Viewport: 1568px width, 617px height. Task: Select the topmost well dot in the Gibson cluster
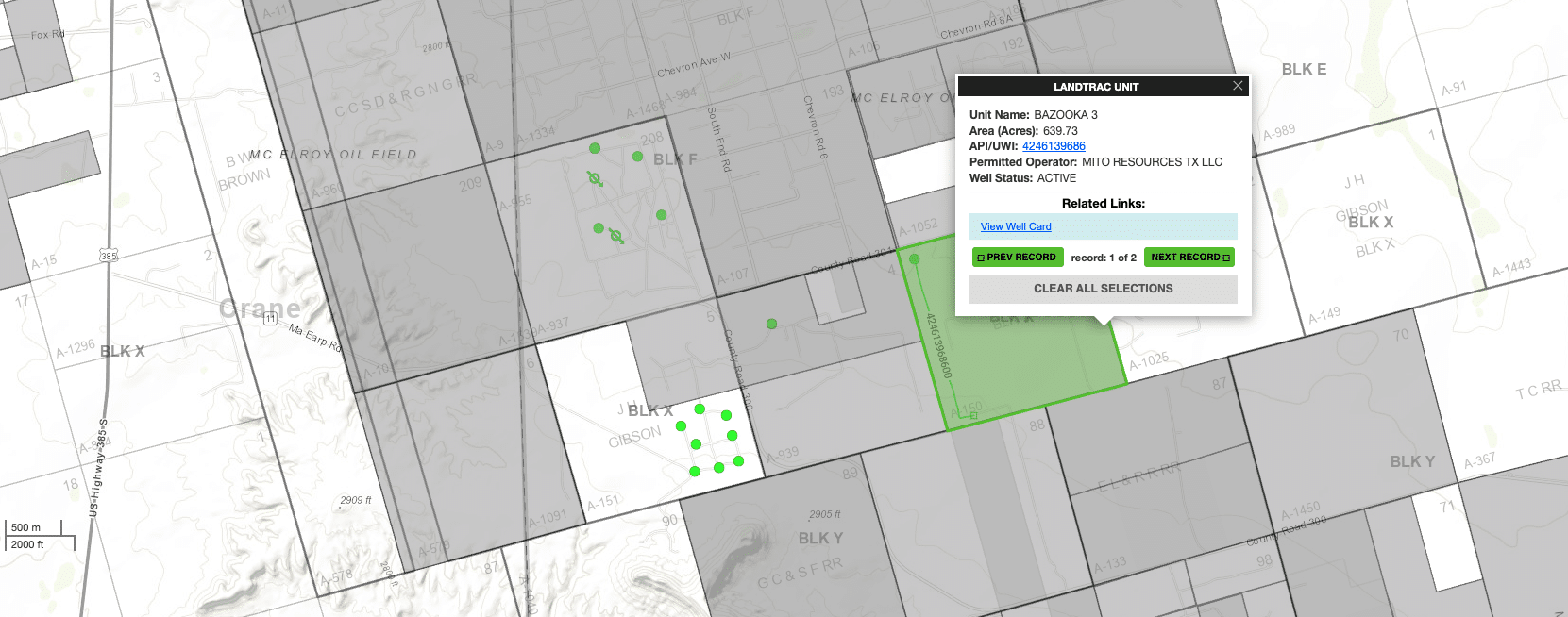point(700,409)
